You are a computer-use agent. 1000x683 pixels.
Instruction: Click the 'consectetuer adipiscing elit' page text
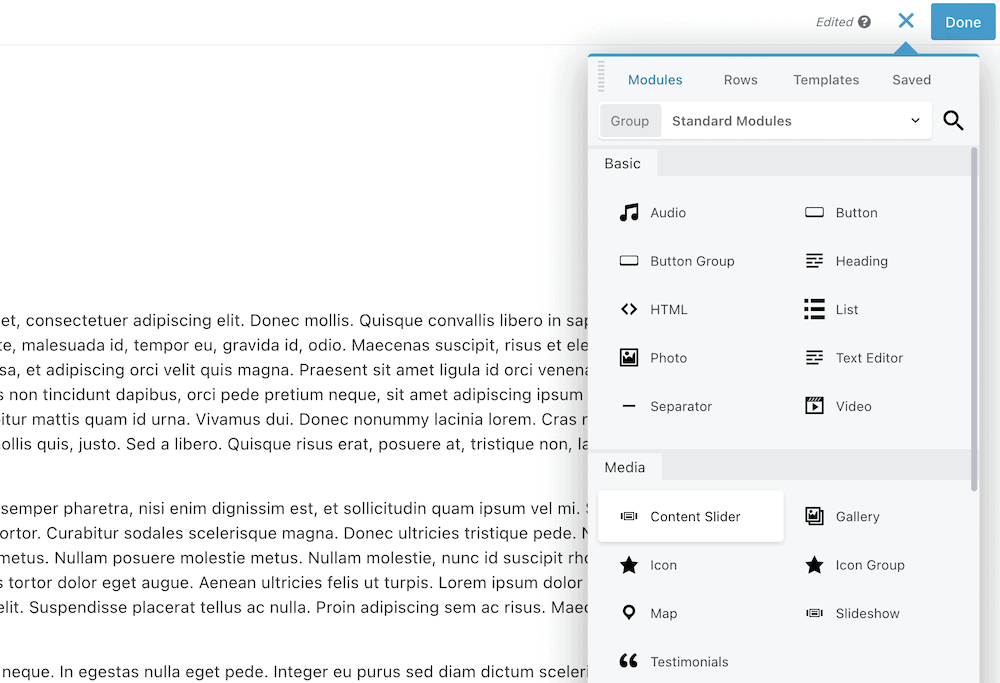[x=133, y=320]
